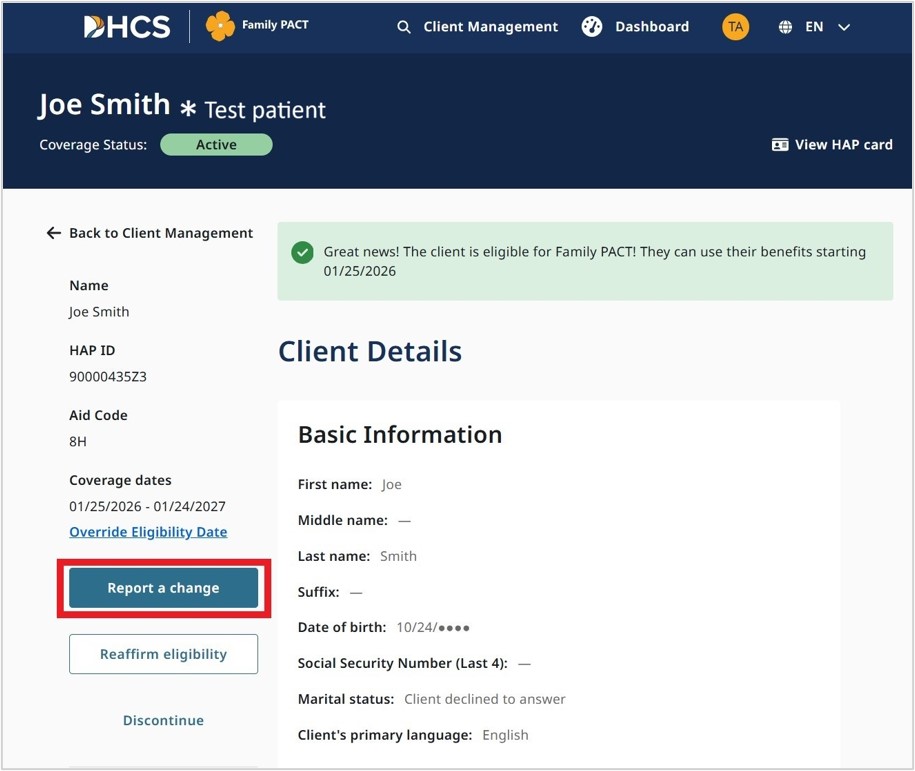This screenshot has width=915, height=771.
Task: Click the back arrow icon
Action: pyautogui.click(x=54, y=233)
